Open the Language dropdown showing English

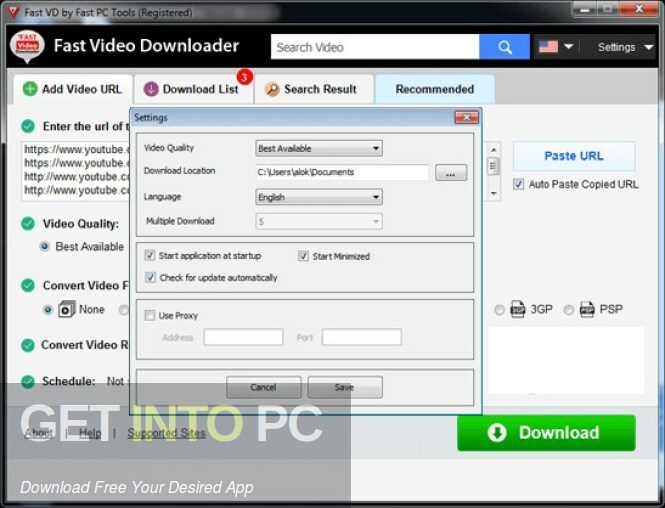[319, 197]
